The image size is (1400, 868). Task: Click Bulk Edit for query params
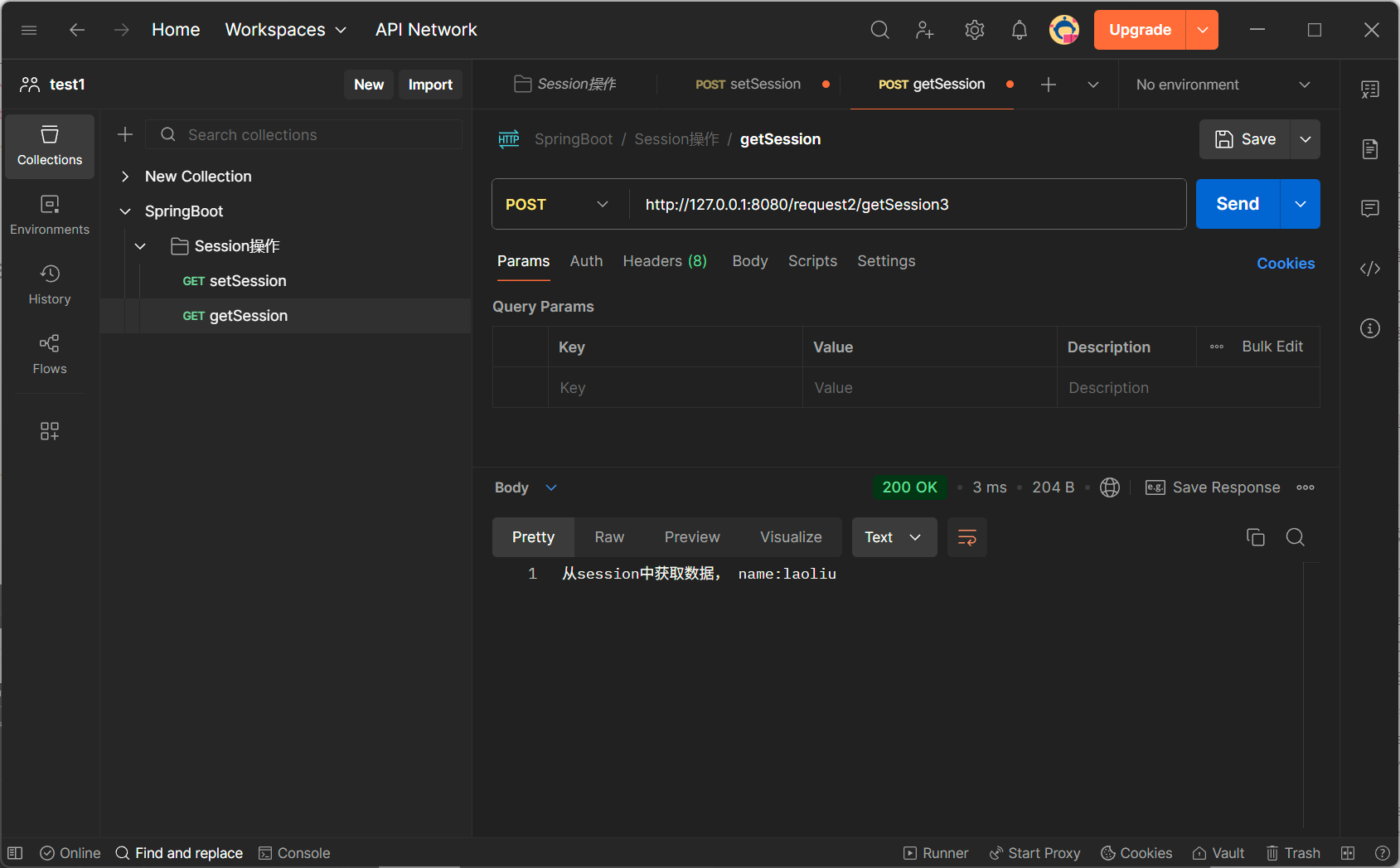pos(1272,347)
